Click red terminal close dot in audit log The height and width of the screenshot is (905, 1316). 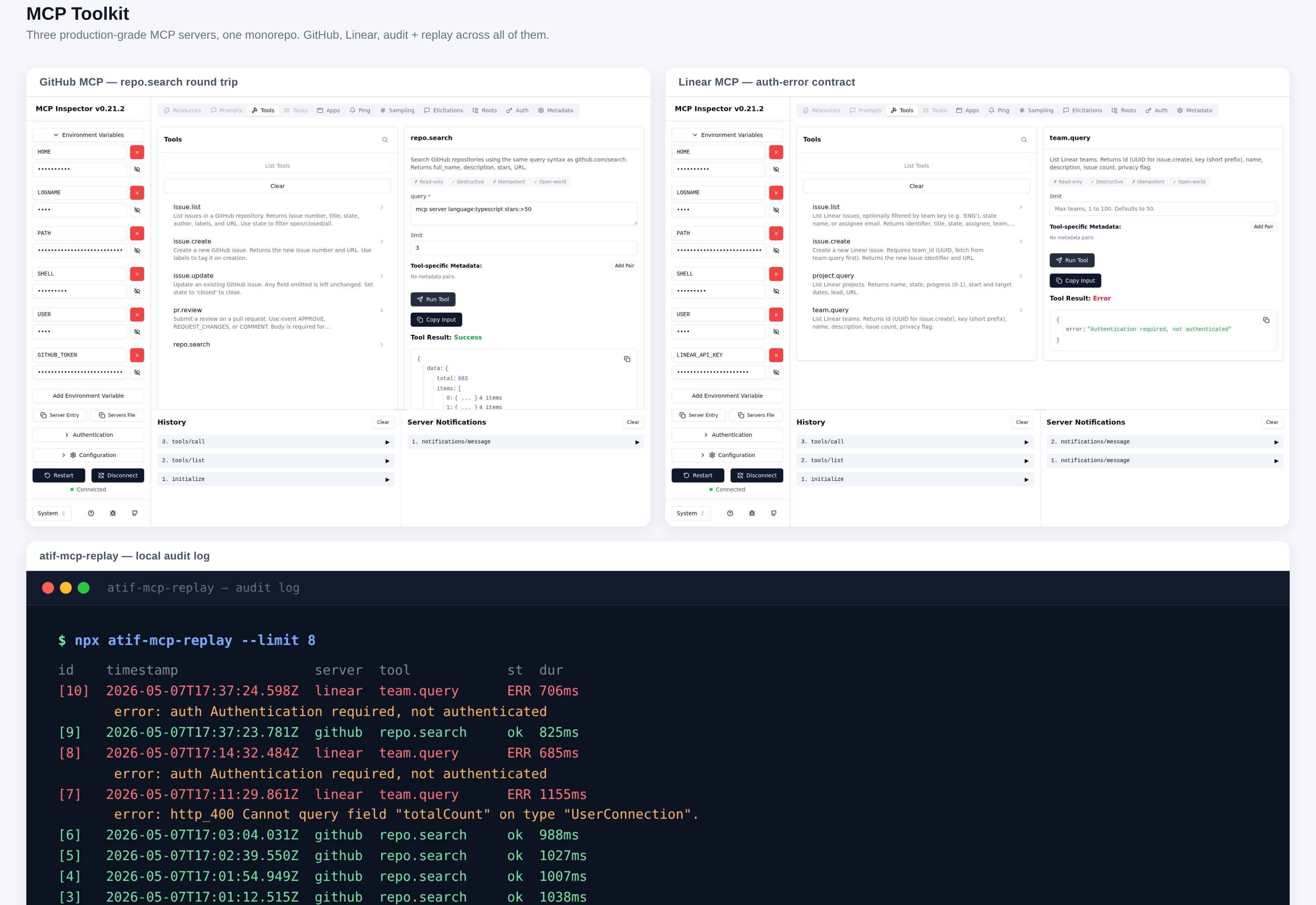tap(48, 588)
